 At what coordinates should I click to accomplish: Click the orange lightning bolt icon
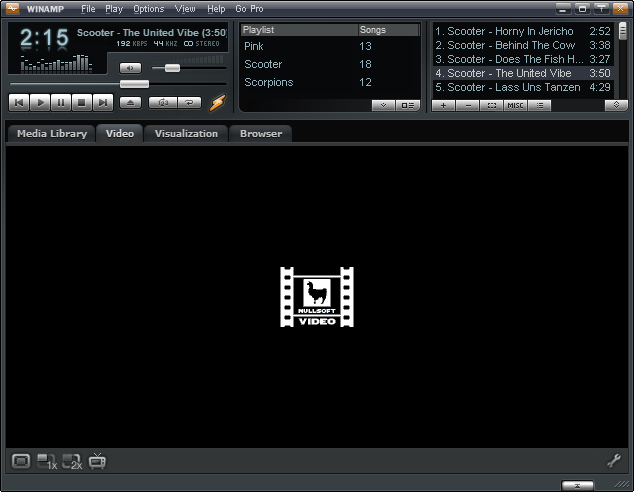(x=217, y=103)
